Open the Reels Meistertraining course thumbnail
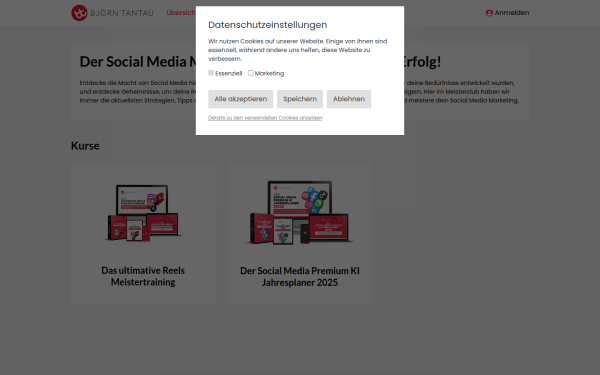Image resolution: width=600 pixels, height=375 pixels. (143, 212)
